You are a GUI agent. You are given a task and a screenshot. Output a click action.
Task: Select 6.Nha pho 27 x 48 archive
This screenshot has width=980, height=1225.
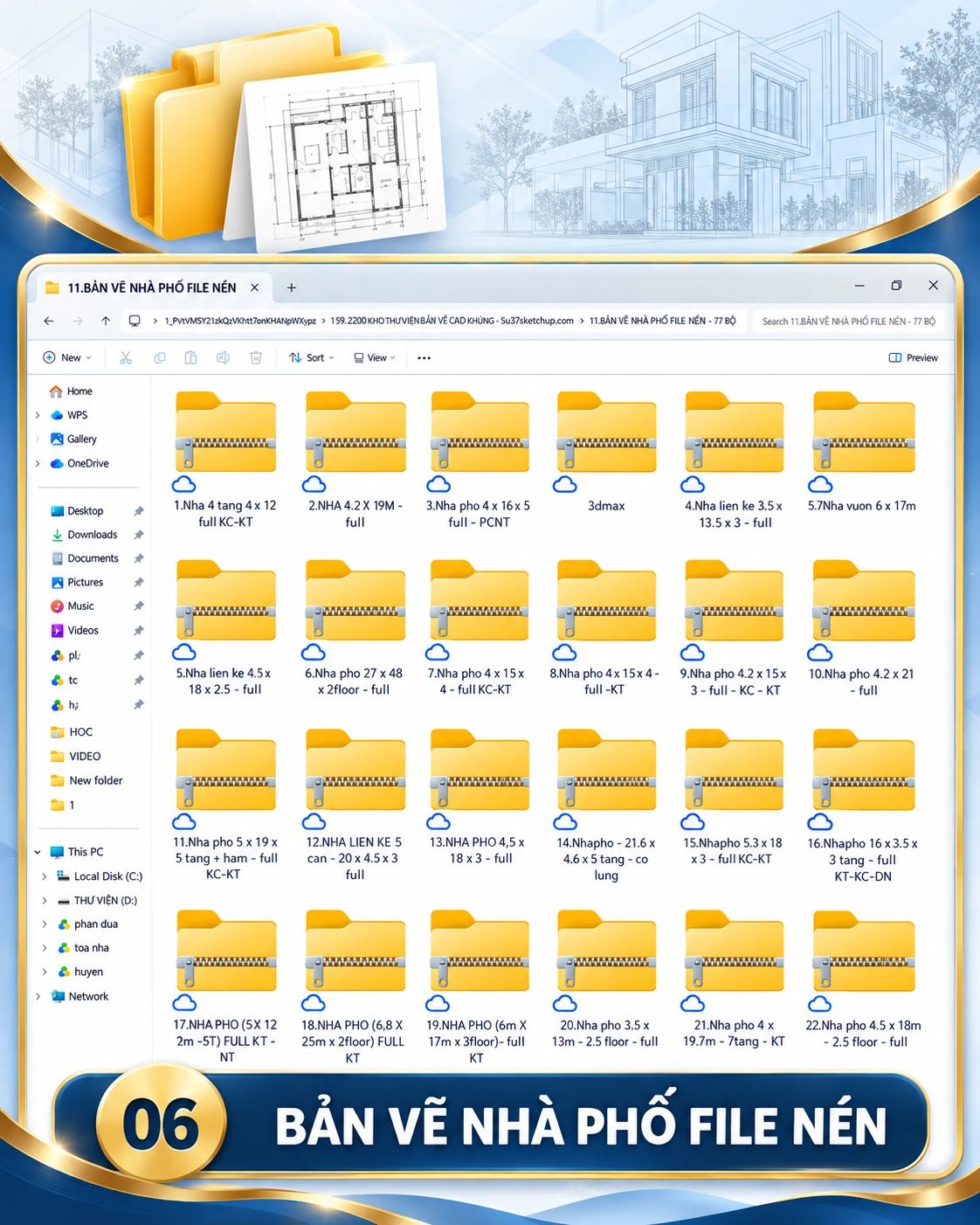coord(354,628)
